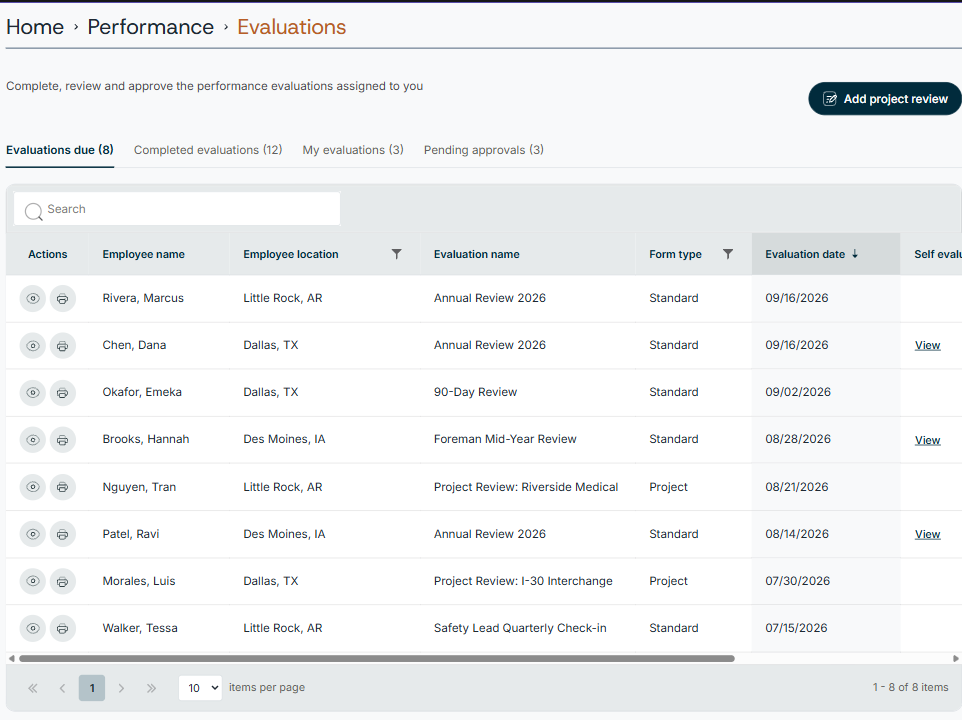This screenshot has width=962, height=720.
Task: Open the eye icon in Ravi Patel's row
Action: (x=33, y=534)
